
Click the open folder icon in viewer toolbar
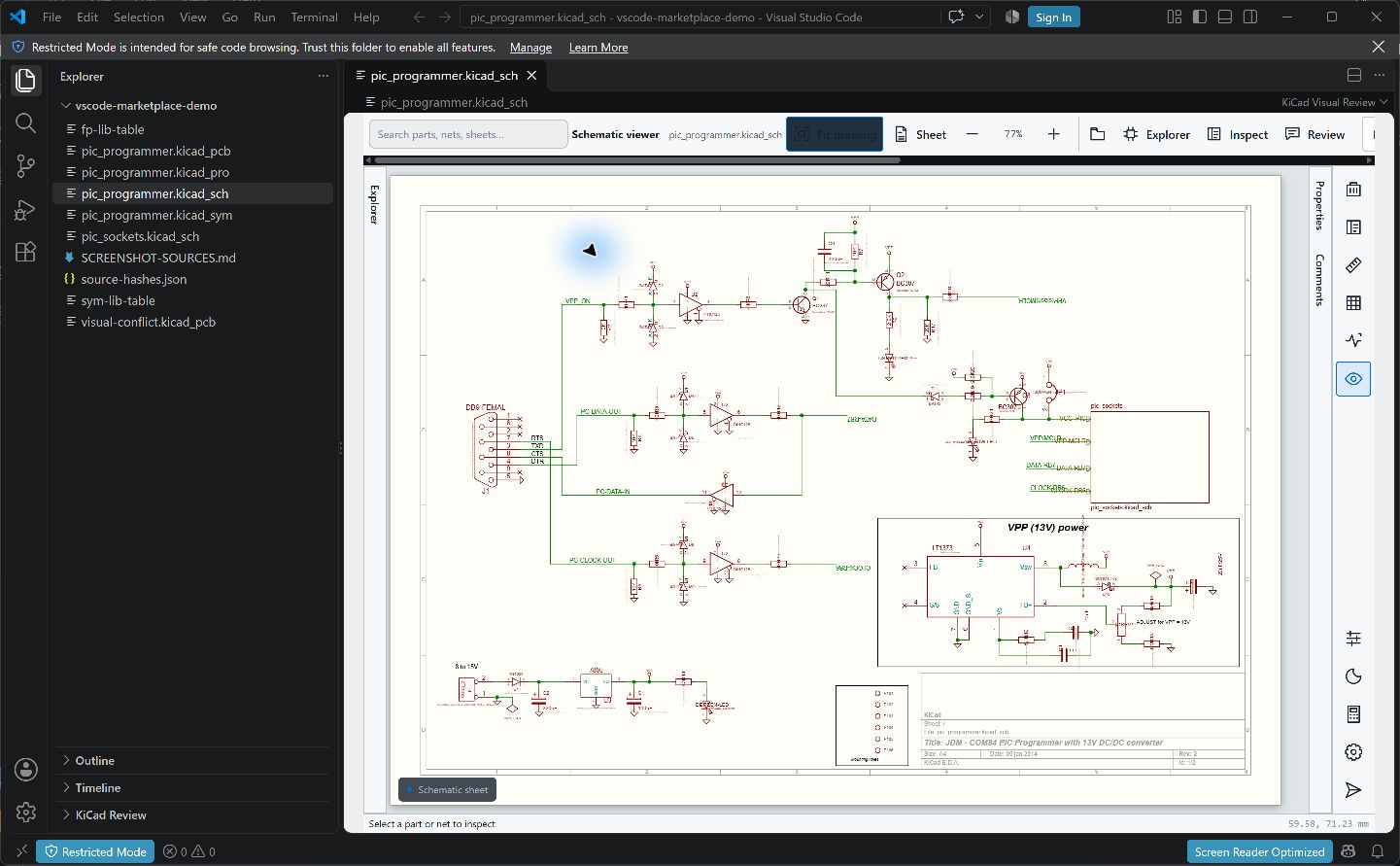pos(1098,134)
